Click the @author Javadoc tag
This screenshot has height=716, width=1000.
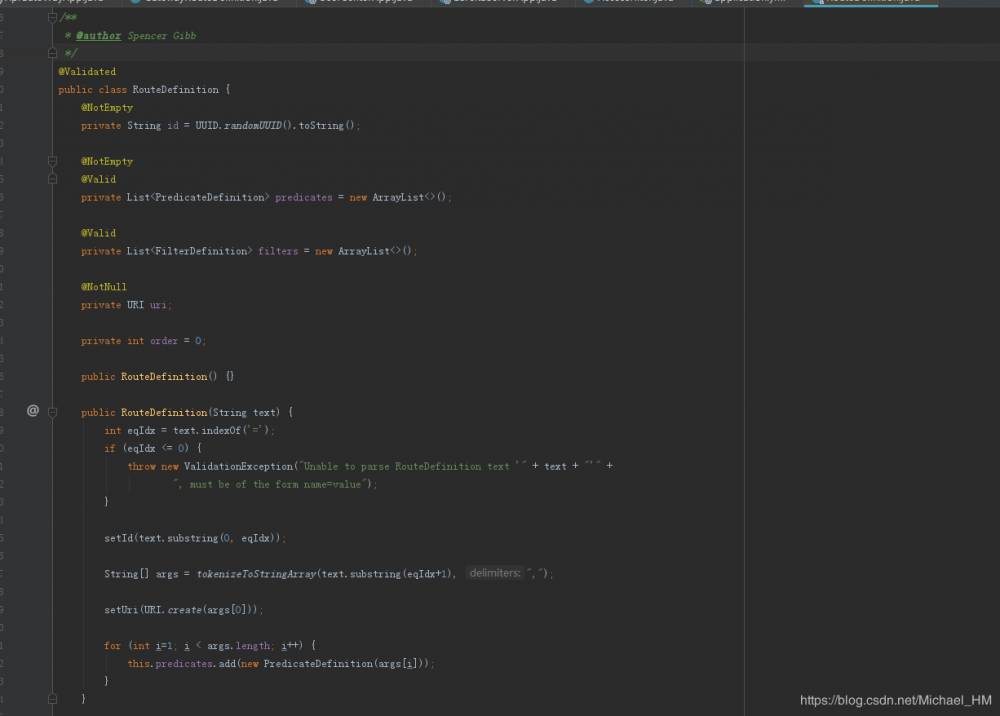(x=98, y=36)
